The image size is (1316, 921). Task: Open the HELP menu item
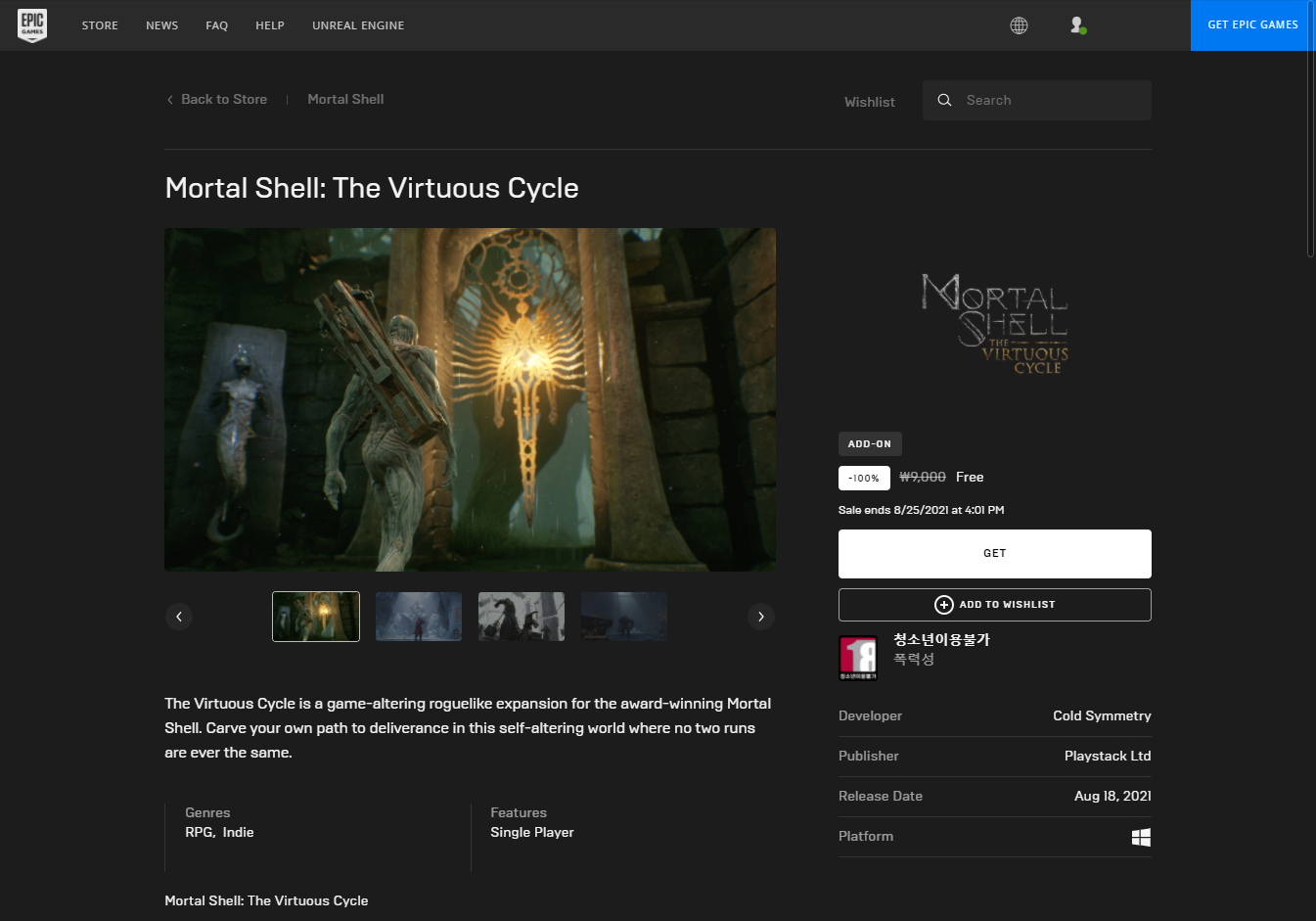click(x=270, y=25)
